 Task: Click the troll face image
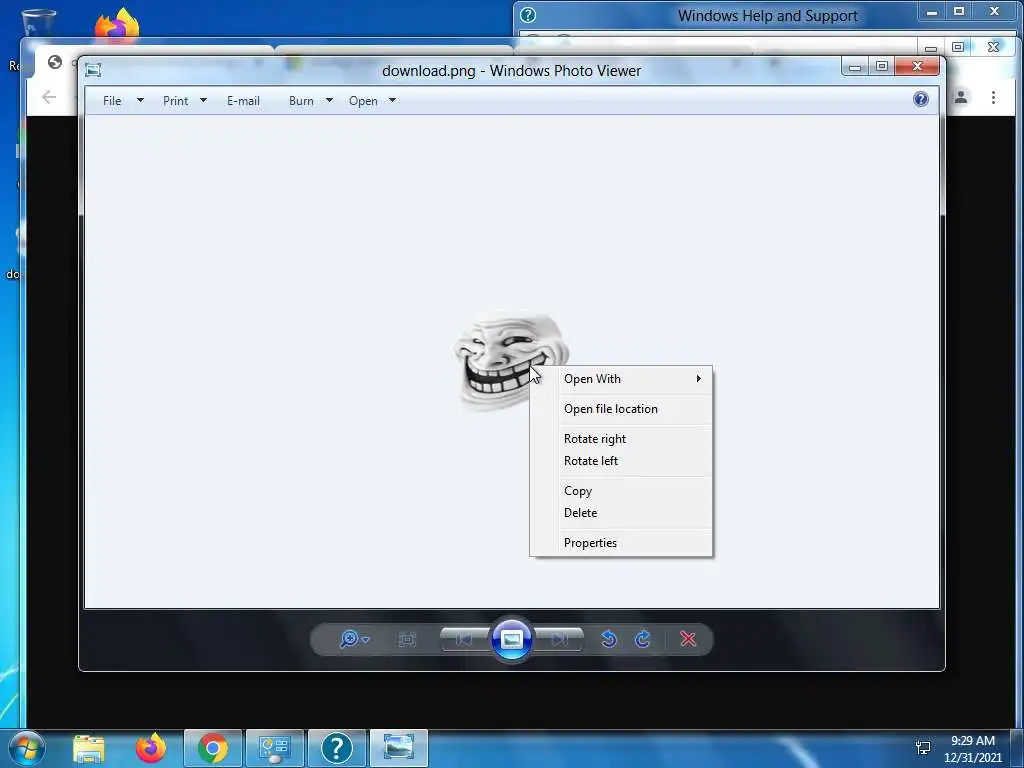[x=510, y=359]
